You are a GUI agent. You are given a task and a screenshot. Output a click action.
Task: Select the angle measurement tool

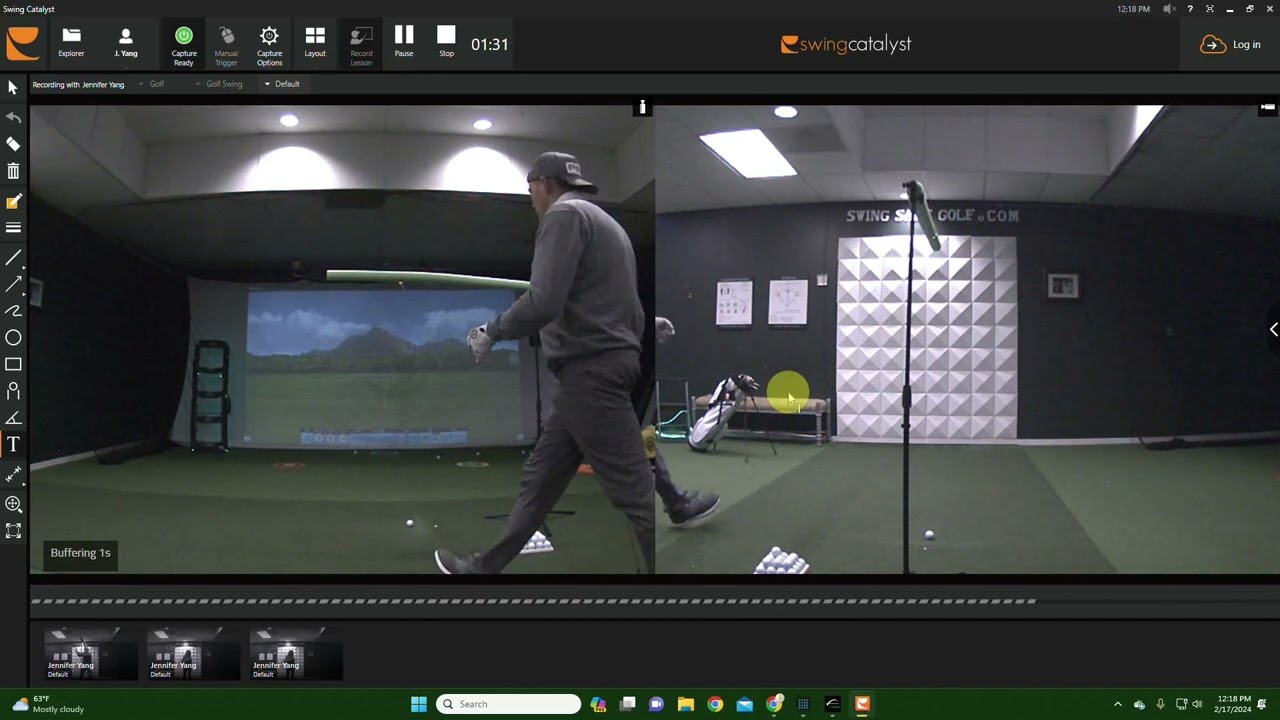pyautogui.click(x=13, y=418)
